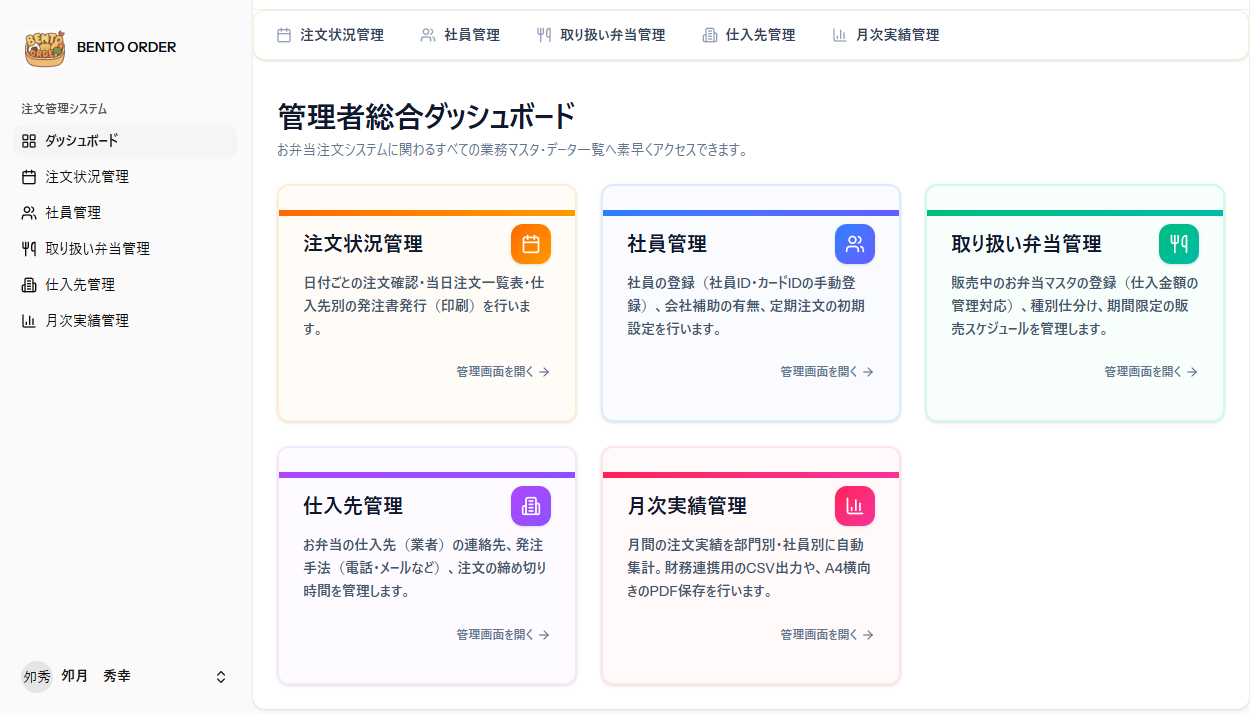Screen dimensions: 1250x715
Task: Click the calendar icon beside sidebar 注文状況管理
Action: [x=28, y=177]
